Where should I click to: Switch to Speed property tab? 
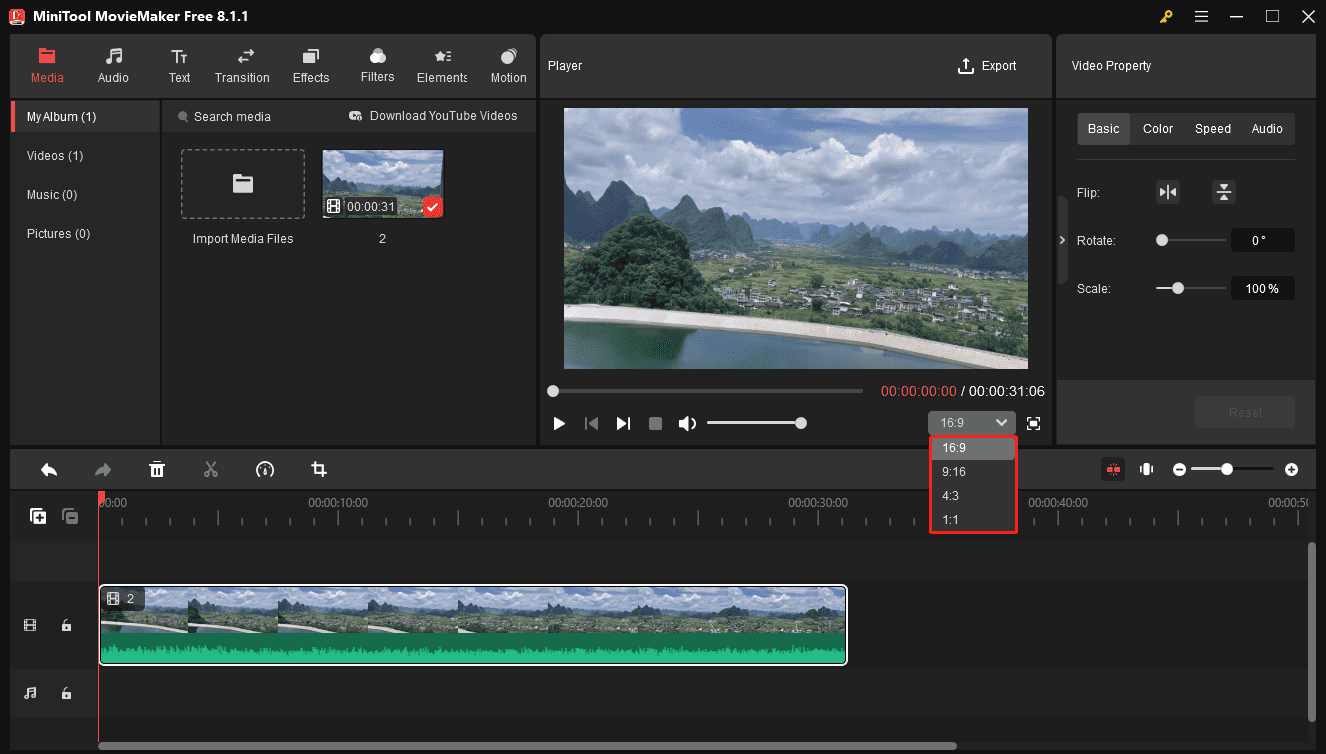tap(1213, 129)
